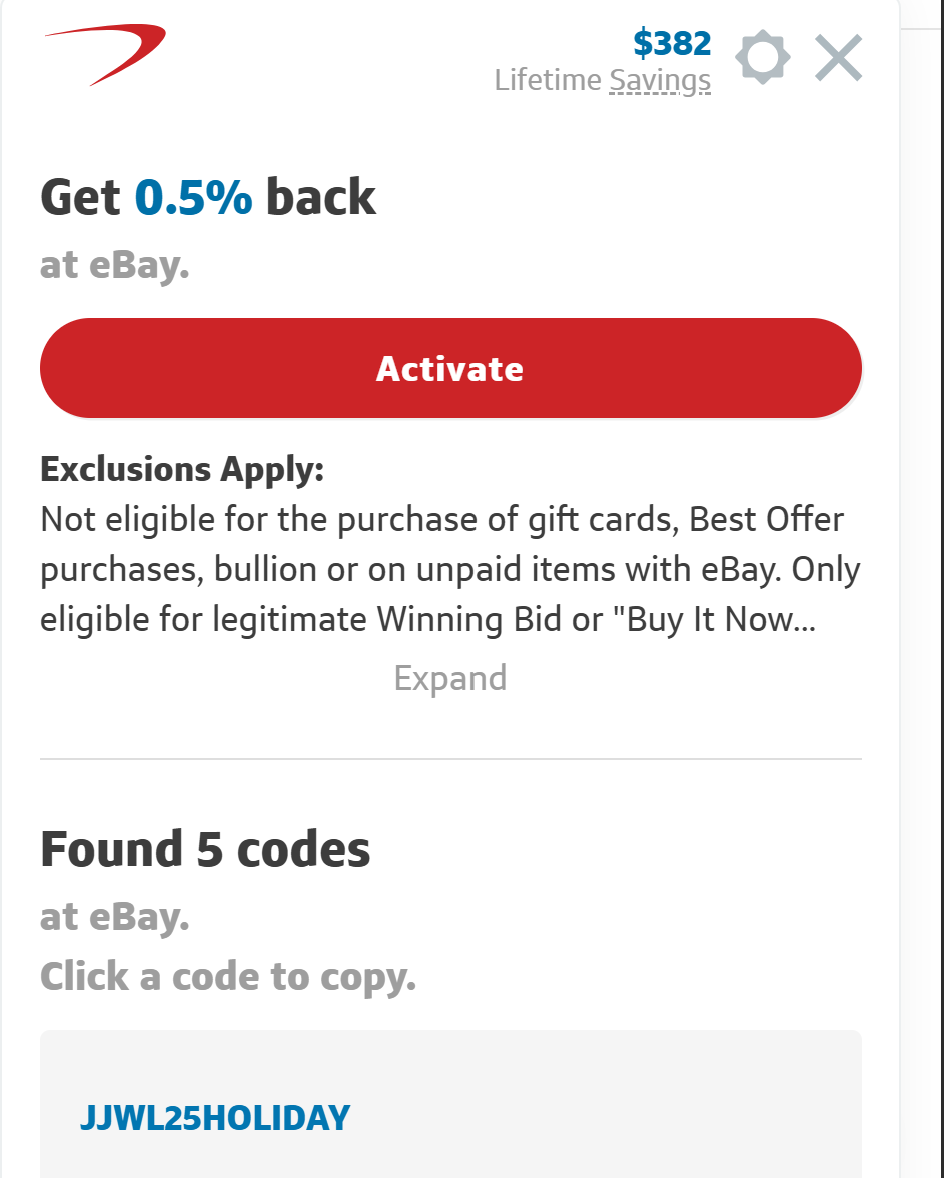944x1178 pixels.
Task: Click the 'Click a code to copy.' hint
Action: tap(228, 976)
